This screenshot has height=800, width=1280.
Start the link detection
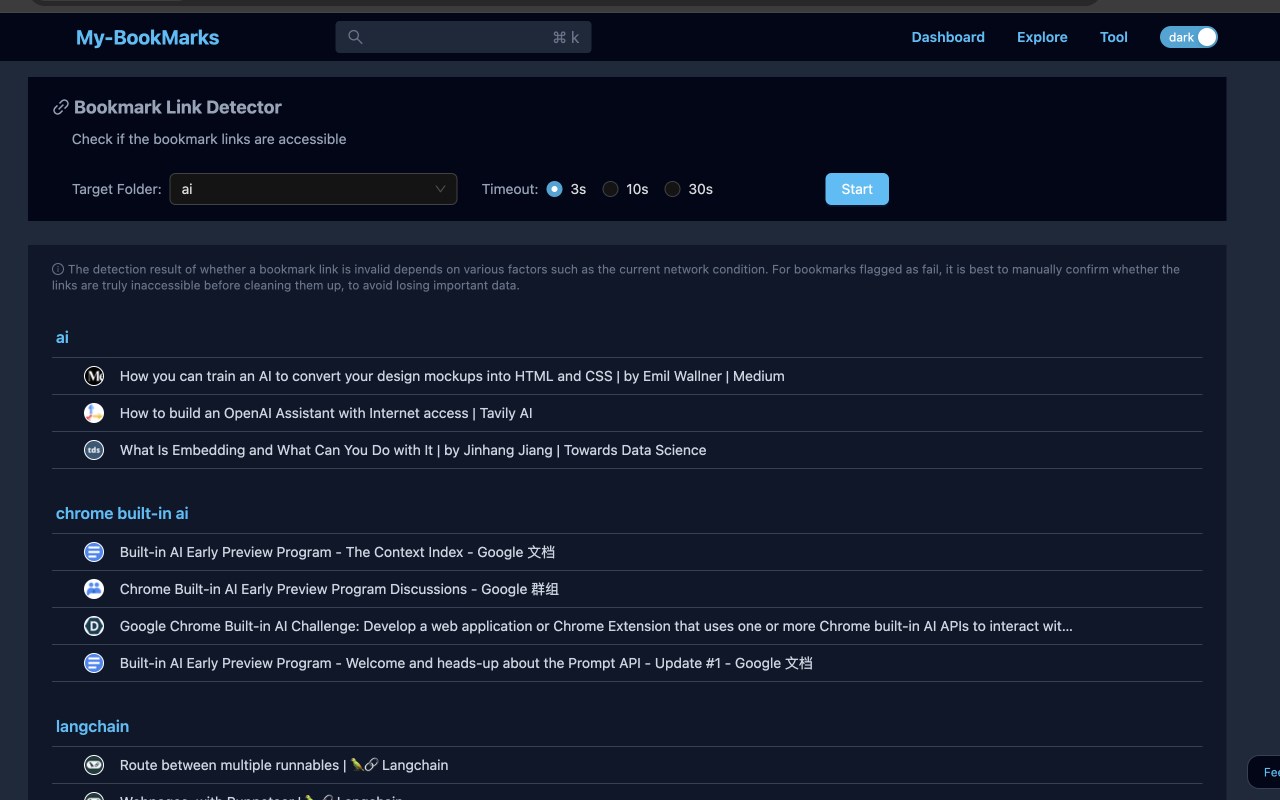click(857, 189)
